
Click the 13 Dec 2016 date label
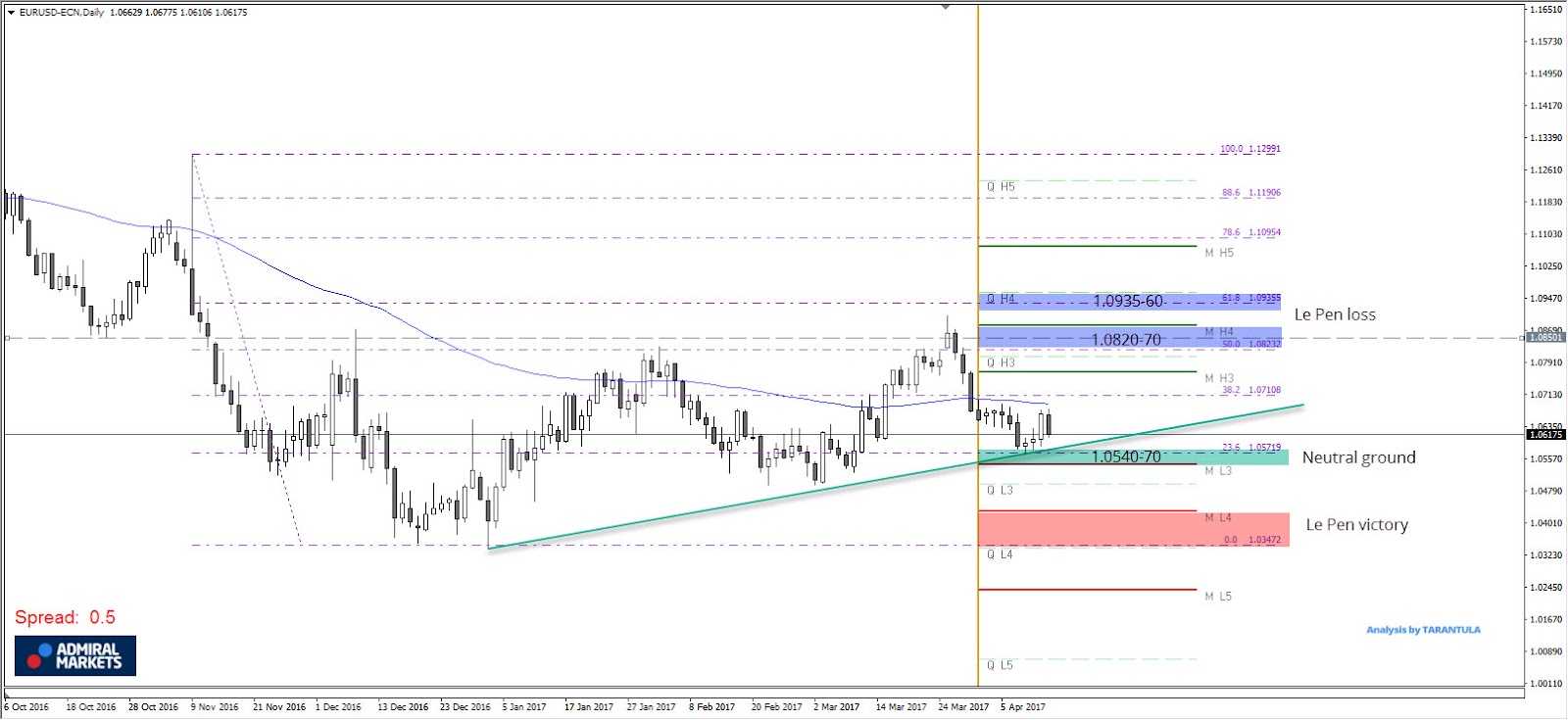coord(403,706)
